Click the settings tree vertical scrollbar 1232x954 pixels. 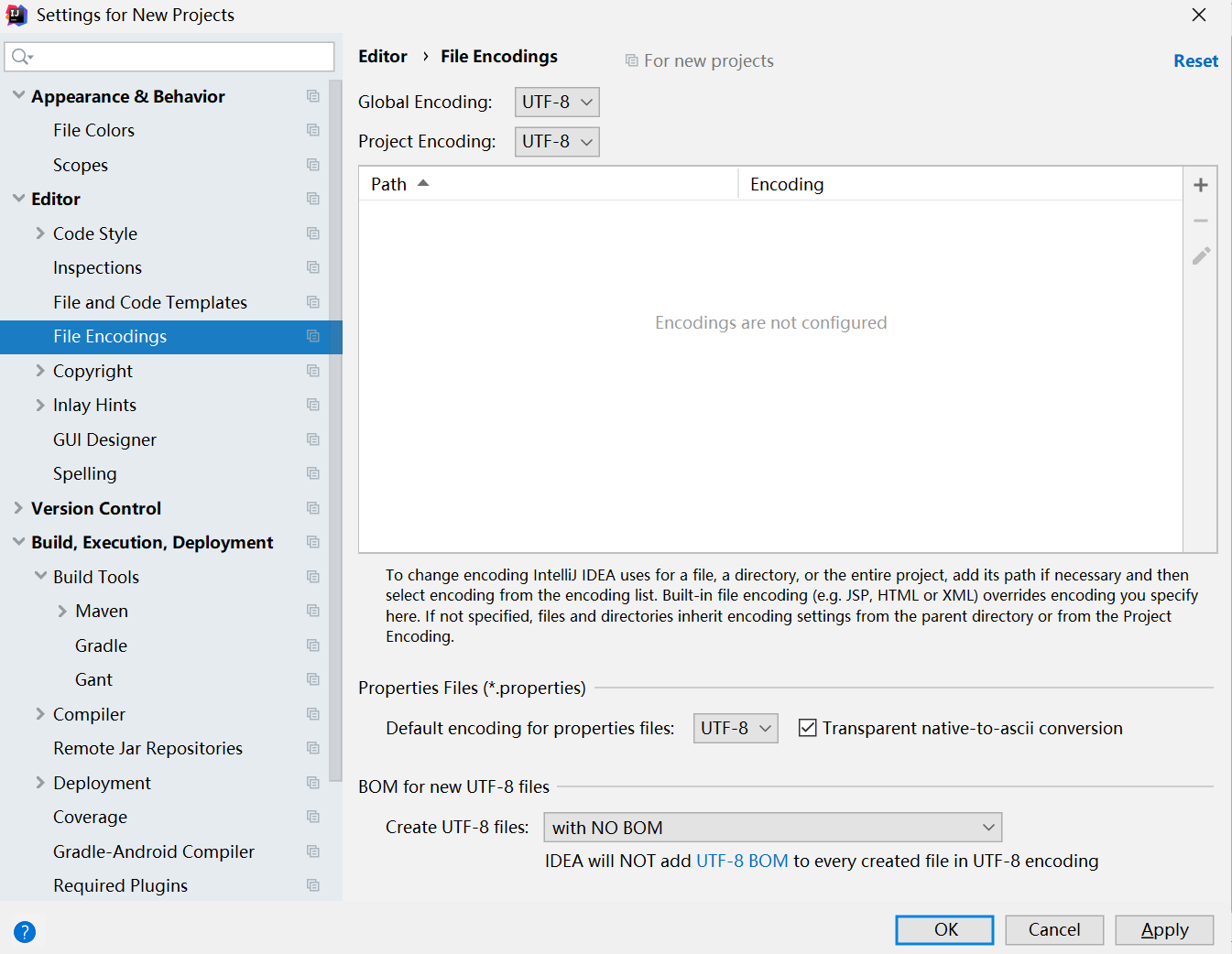click(x=335, y=430)
